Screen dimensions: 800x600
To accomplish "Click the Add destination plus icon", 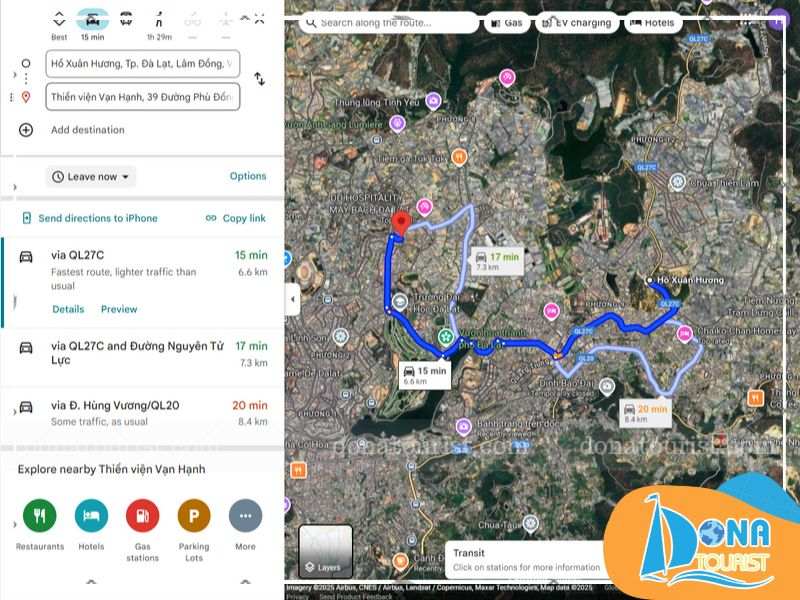I will pos(26,130).
